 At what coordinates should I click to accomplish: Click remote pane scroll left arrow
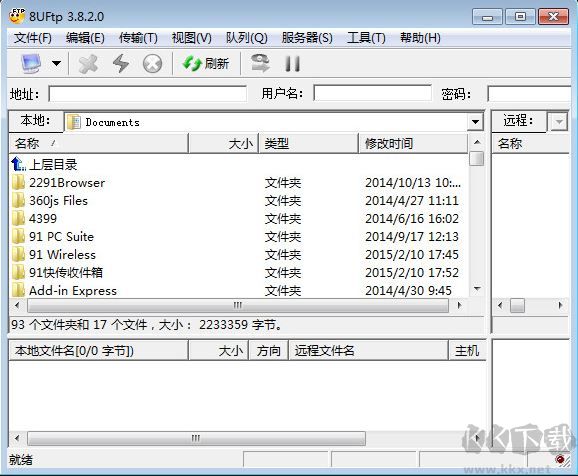(x=500, y=305)
